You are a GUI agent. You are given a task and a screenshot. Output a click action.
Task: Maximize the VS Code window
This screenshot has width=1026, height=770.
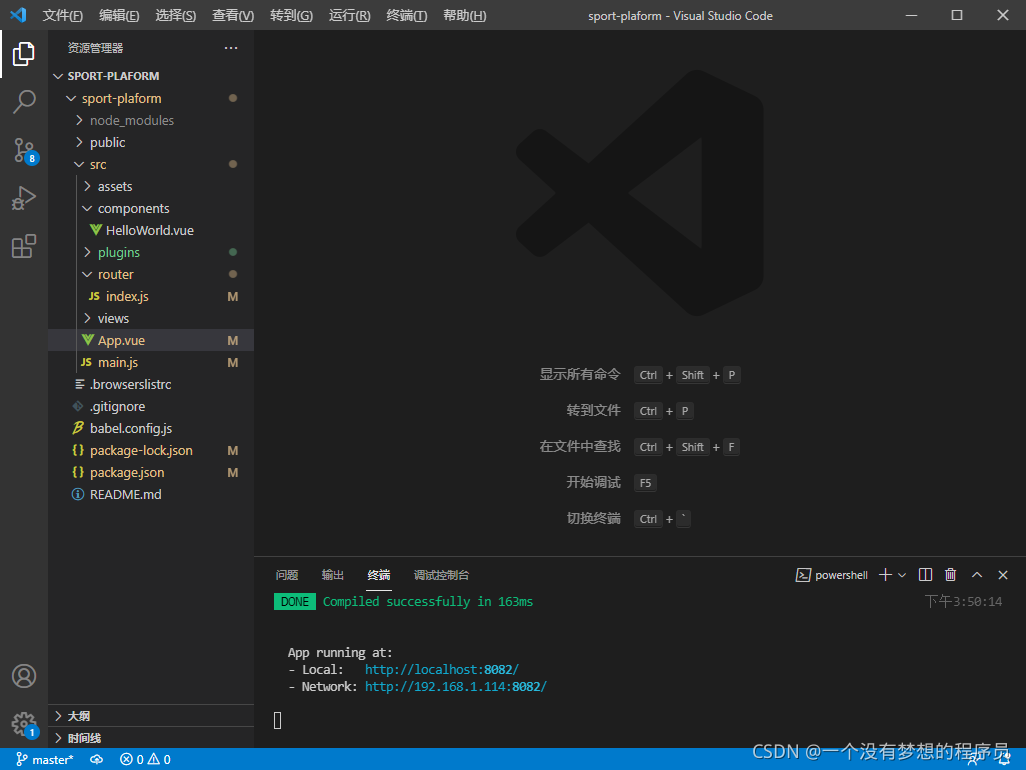point(957,15)
